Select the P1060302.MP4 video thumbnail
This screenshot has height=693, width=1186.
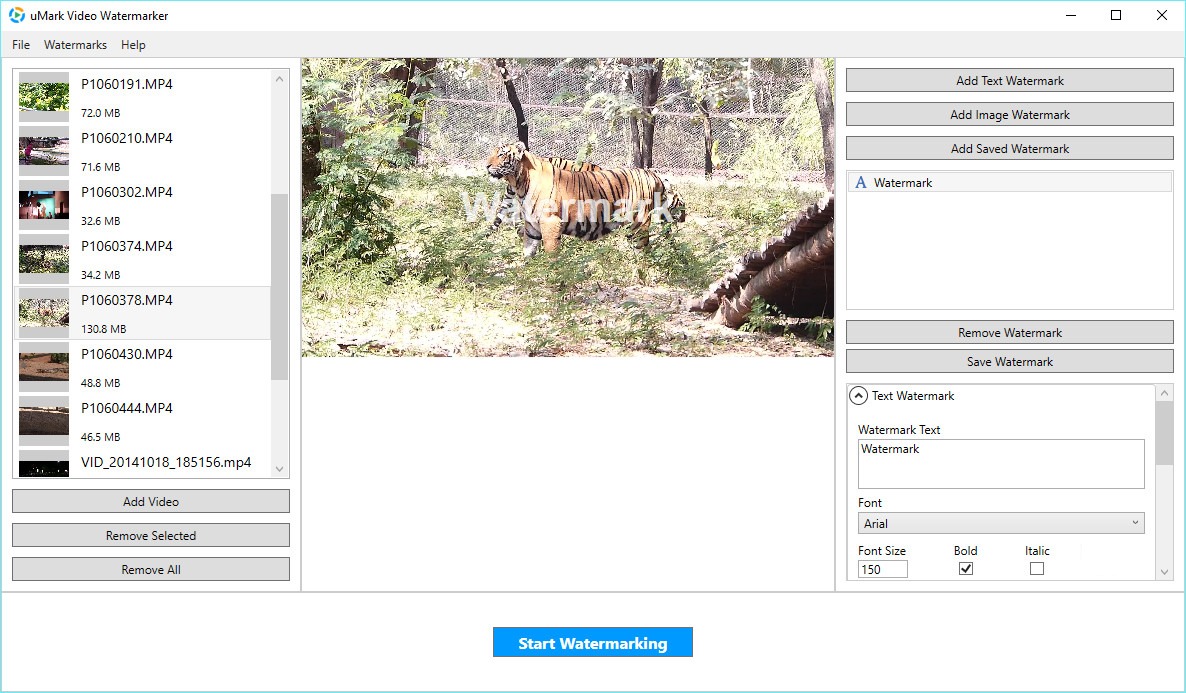44,204
